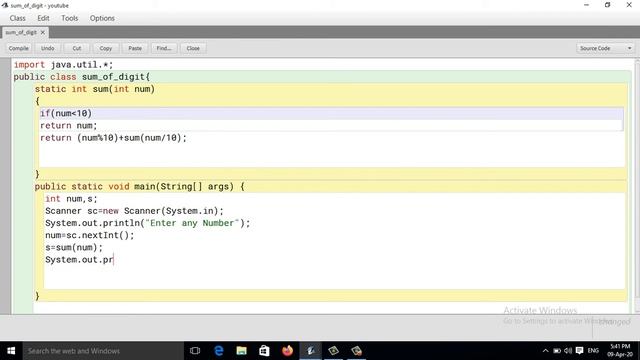This screenshot has width=640, height=360.
Task: Show hidden system tray icons
Action: tap(545, 351)
